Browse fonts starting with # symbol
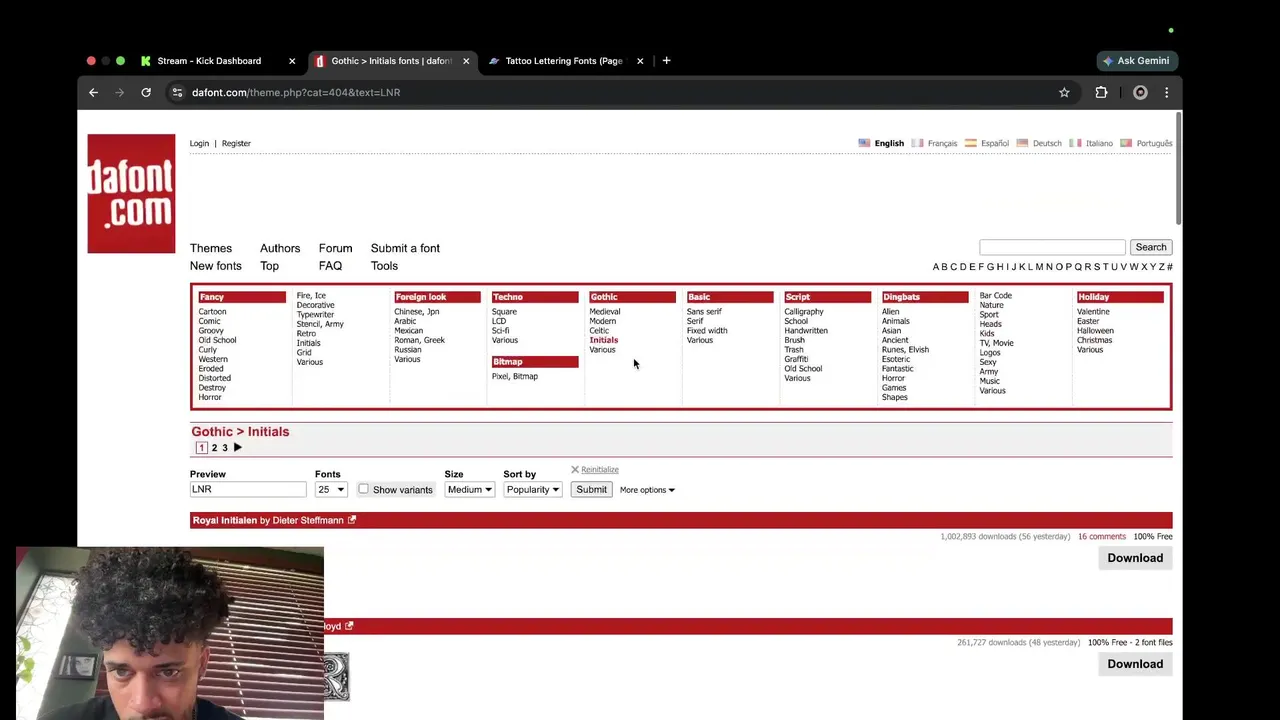Viewport: 1280px width, 720px height. coord(1169,267)
